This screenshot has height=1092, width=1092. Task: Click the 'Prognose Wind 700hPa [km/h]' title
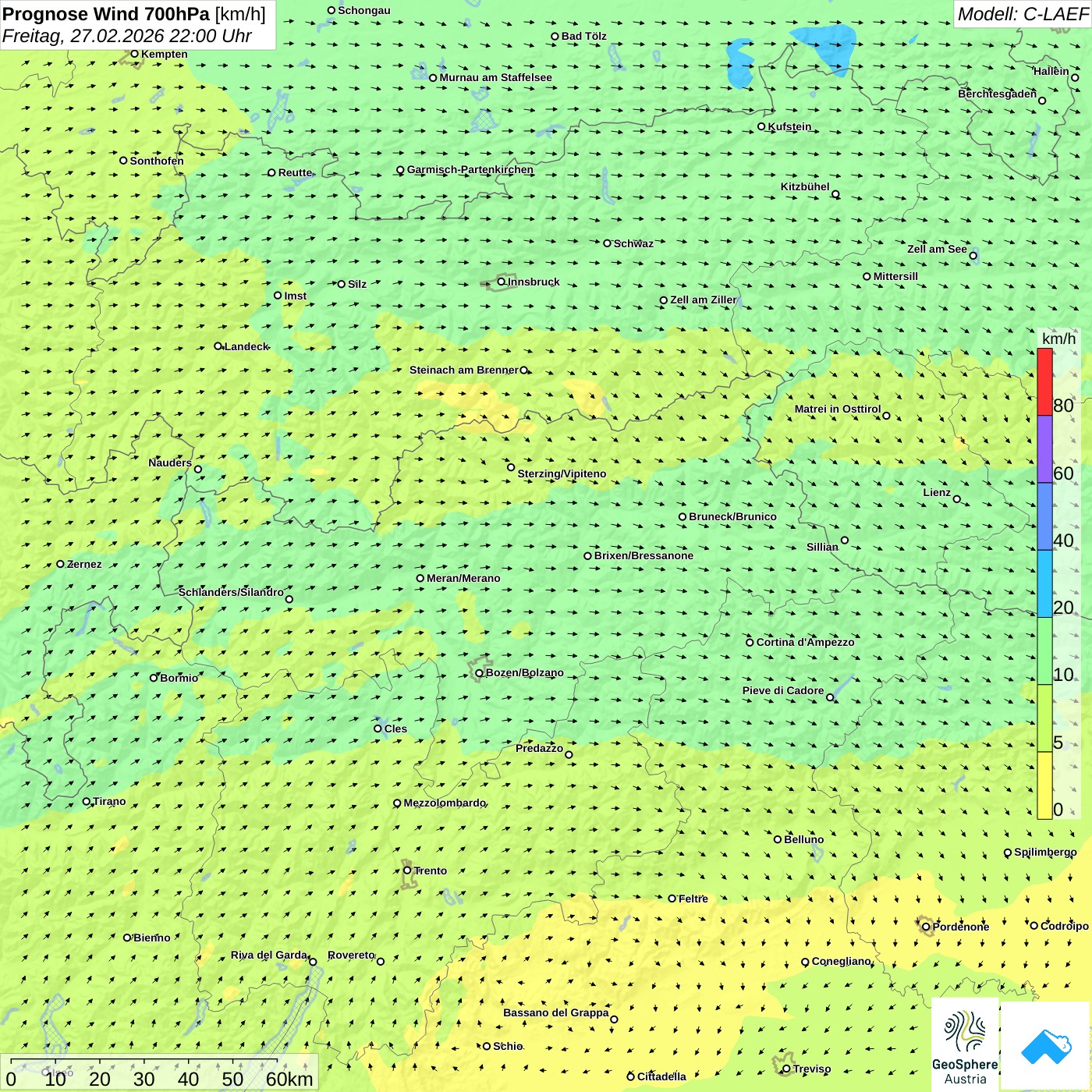[134, 14]
